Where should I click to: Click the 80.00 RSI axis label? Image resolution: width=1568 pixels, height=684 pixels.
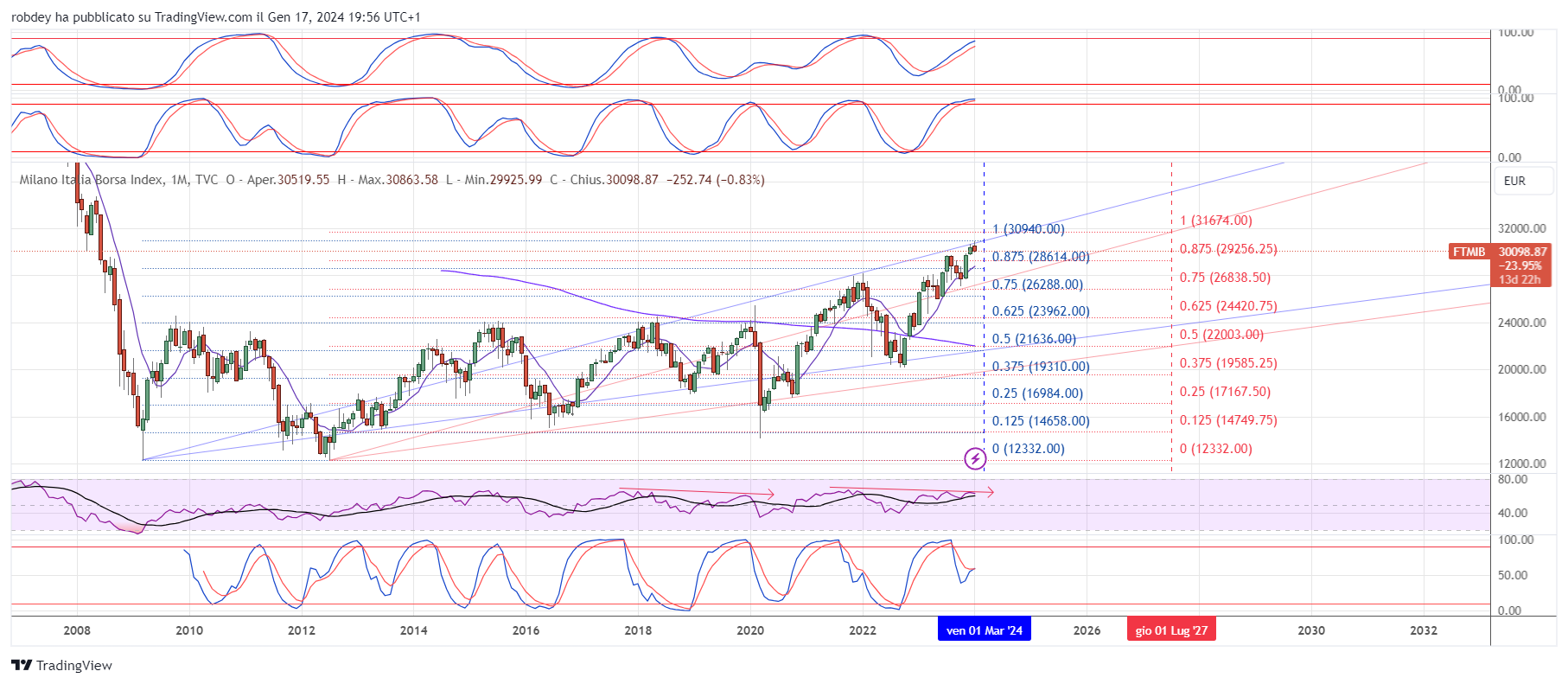coord(1513,479)
